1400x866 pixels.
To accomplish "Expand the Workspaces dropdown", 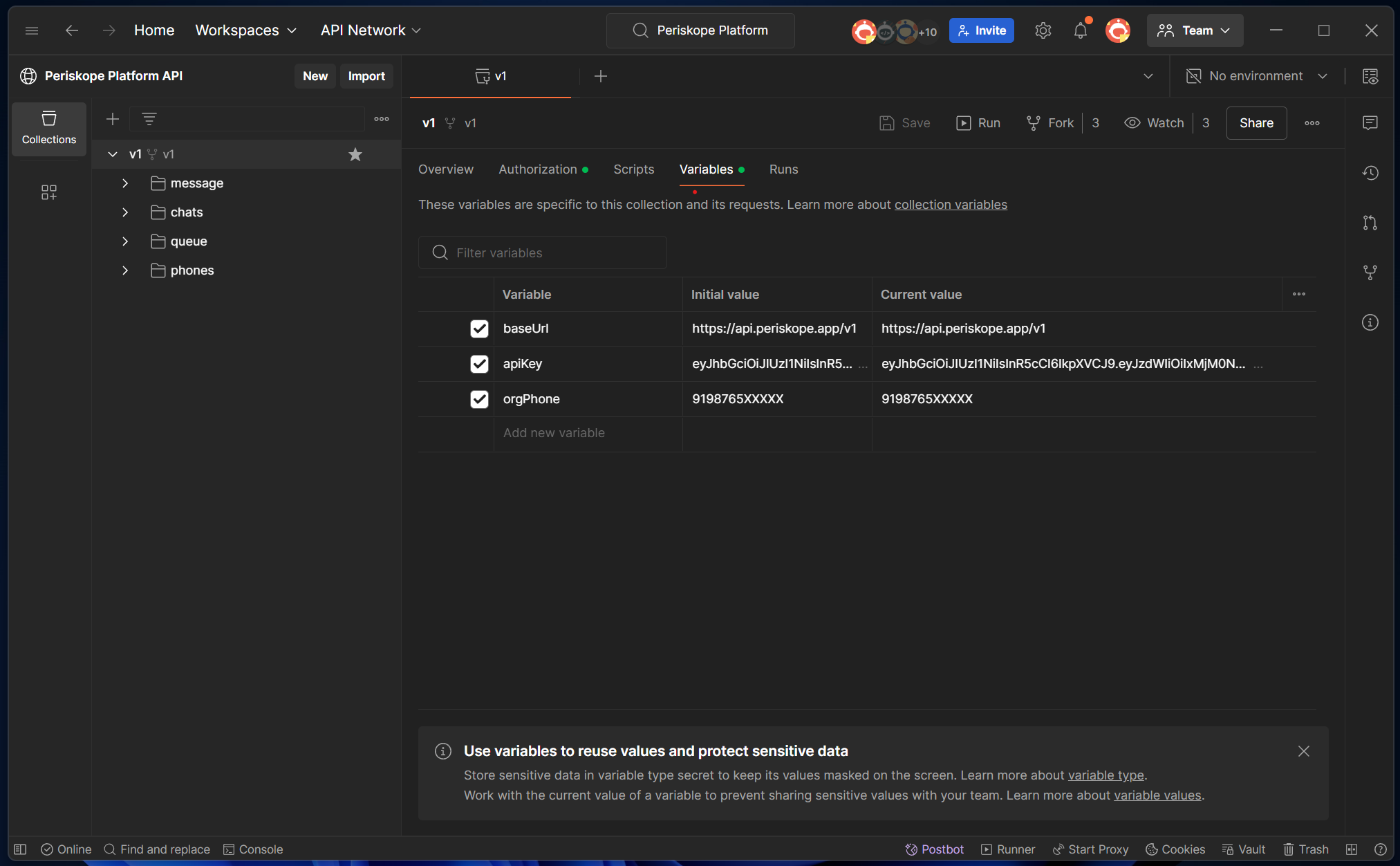I will (x=245, y=30).
